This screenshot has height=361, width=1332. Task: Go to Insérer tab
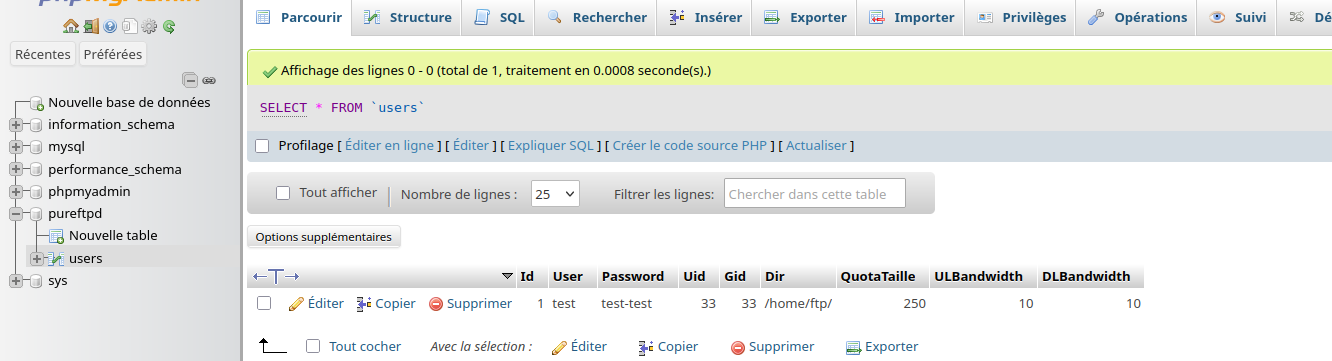click(x=705, y=18)
